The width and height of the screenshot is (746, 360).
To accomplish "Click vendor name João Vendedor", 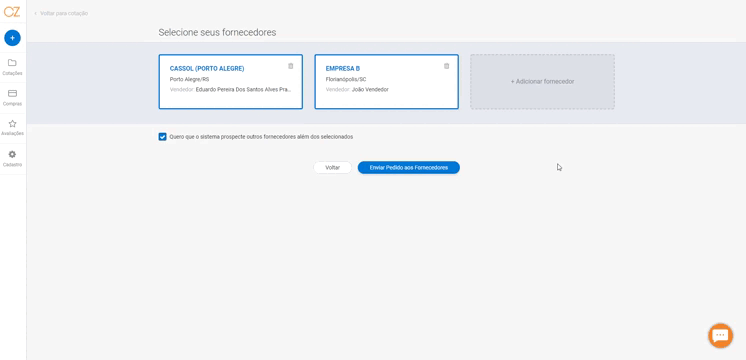I will [370, 89].
